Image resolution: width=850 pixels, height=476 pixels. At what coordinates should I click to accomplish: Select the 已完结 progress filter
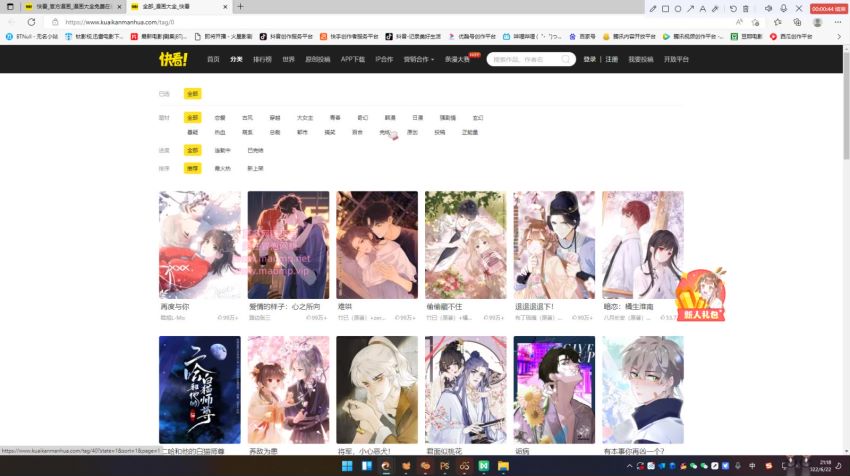255,150
